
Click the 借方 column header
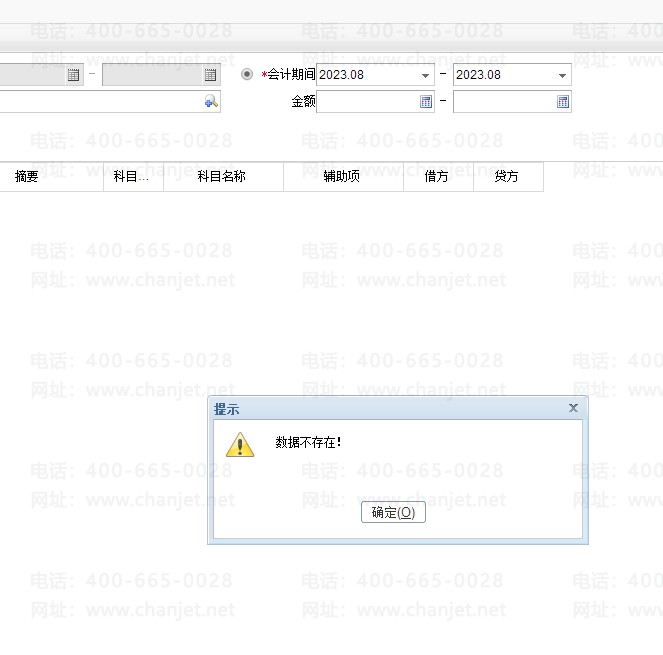(438, 176)
